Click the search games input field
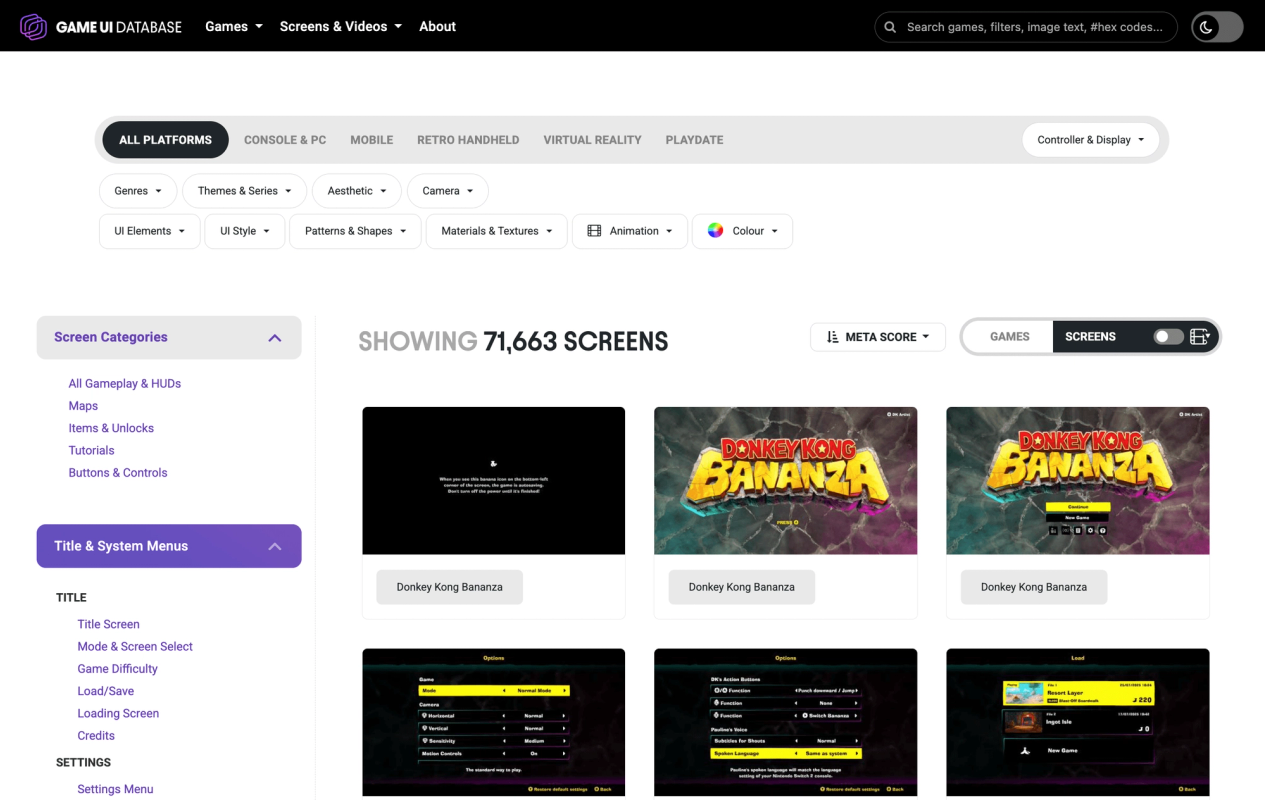 (x=1026, y=27)
